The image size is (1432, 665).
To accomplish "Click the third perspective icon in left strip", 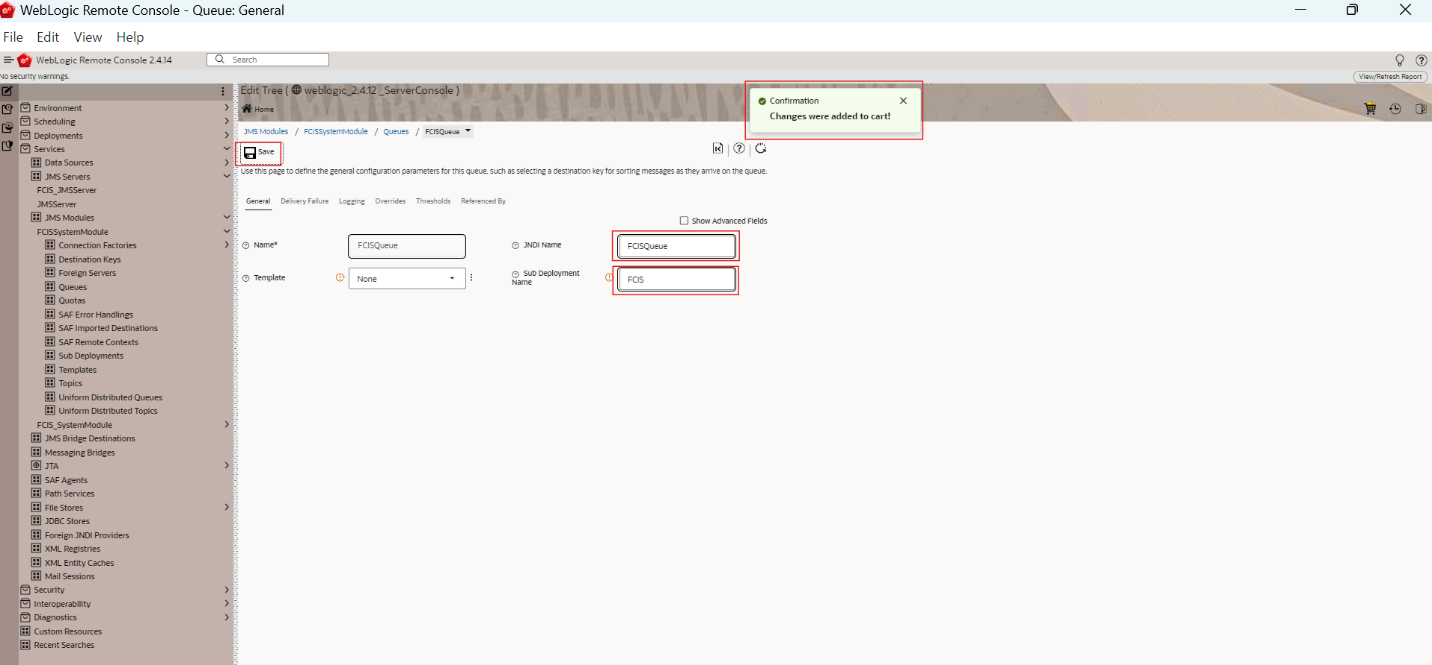I will coord(7,127).
